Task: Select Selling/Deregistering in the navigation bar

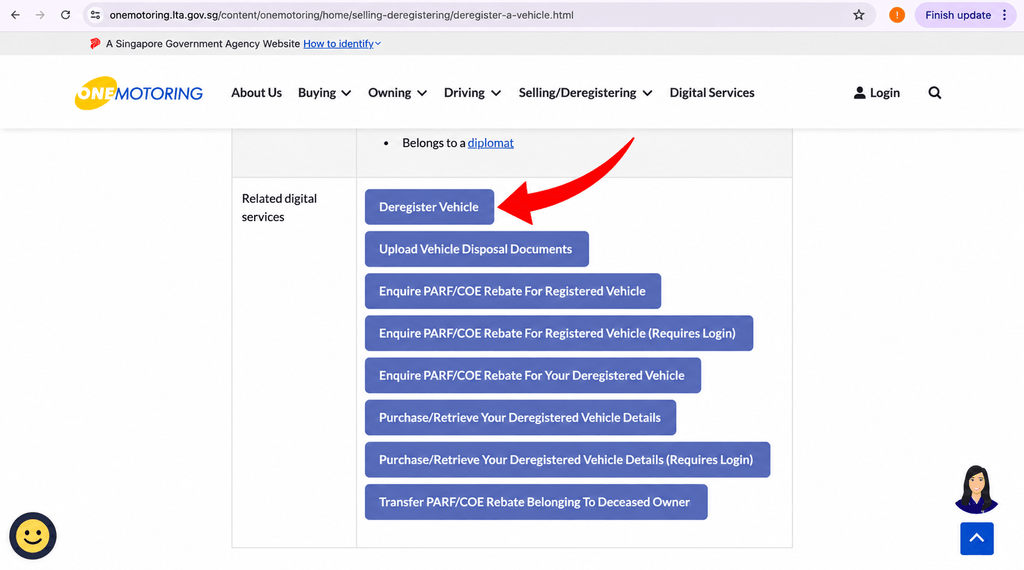Action: click(x=577, y=93)
